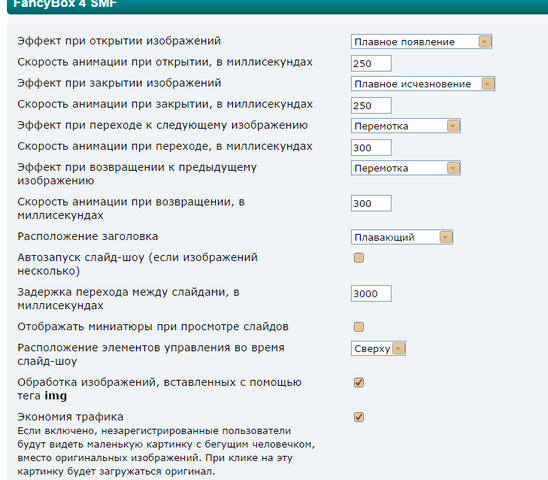Click the label 'Экономия трафика'
Screen dimensions: 548x480
pyautogui.click(x=70, y=417)
